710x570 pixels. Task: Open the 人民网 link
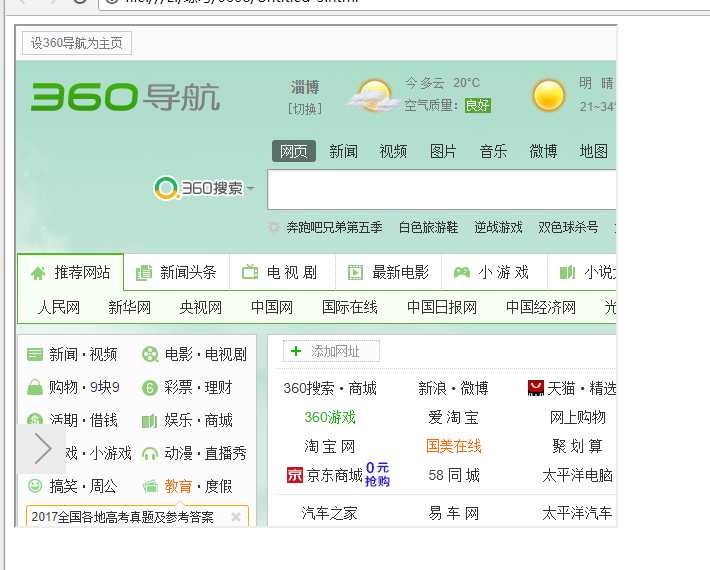coord(59,307)
